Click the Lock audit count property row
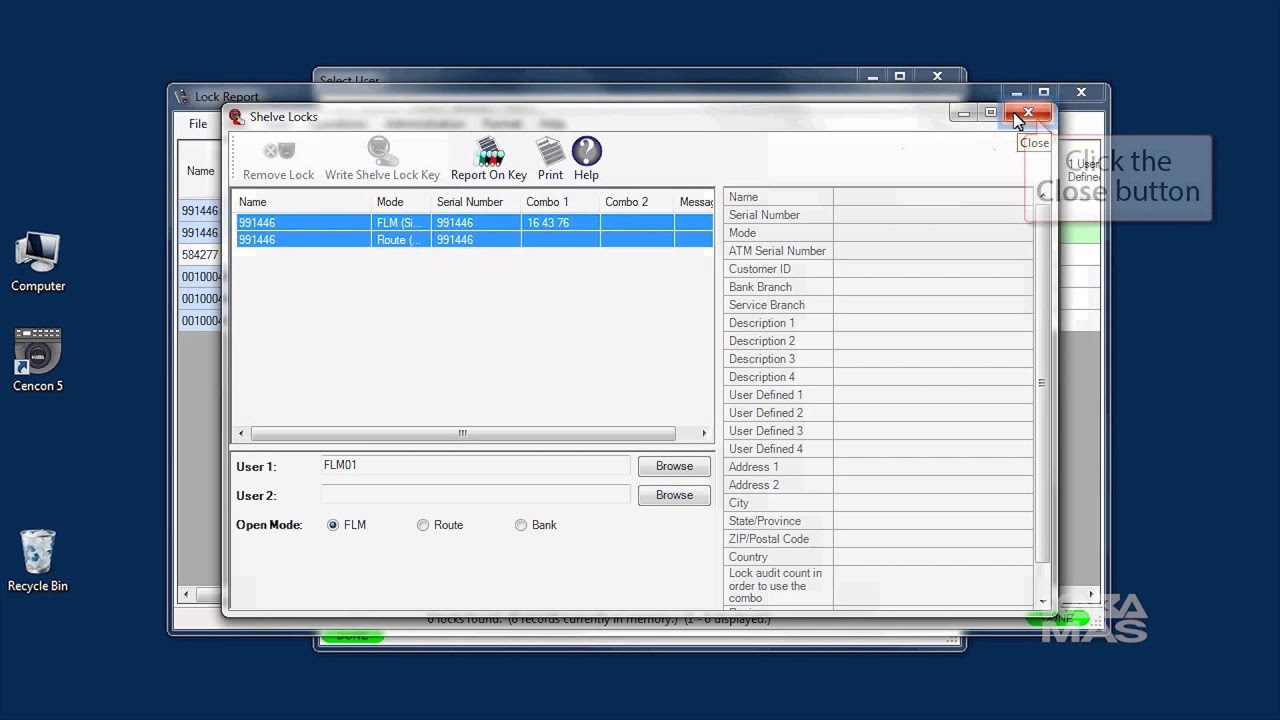Screen dimensions: 1280x720 tap(878, 586)
